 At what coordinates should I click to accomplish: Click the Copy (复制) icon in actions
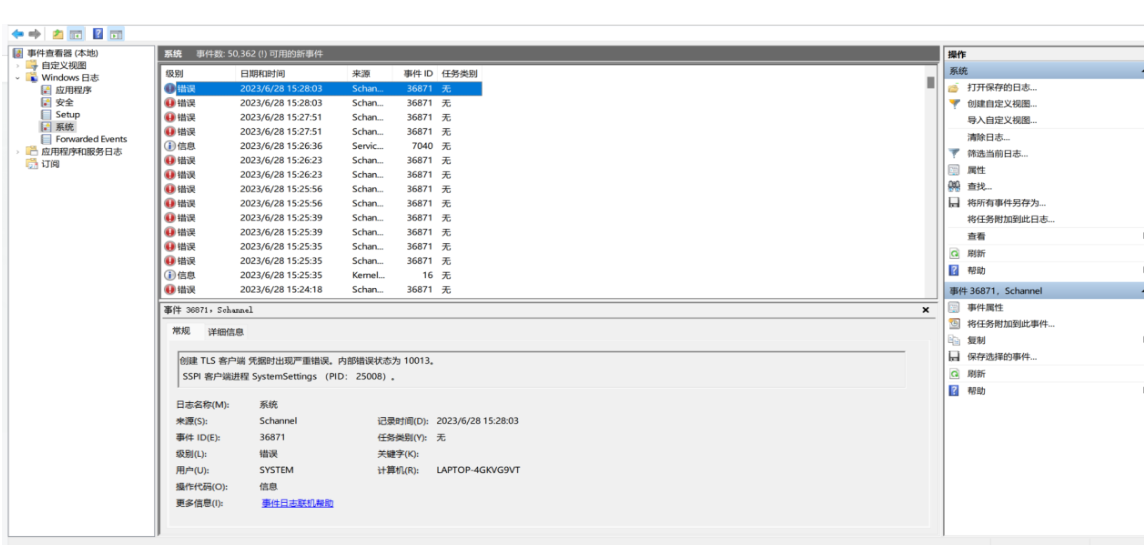point(954,340)
